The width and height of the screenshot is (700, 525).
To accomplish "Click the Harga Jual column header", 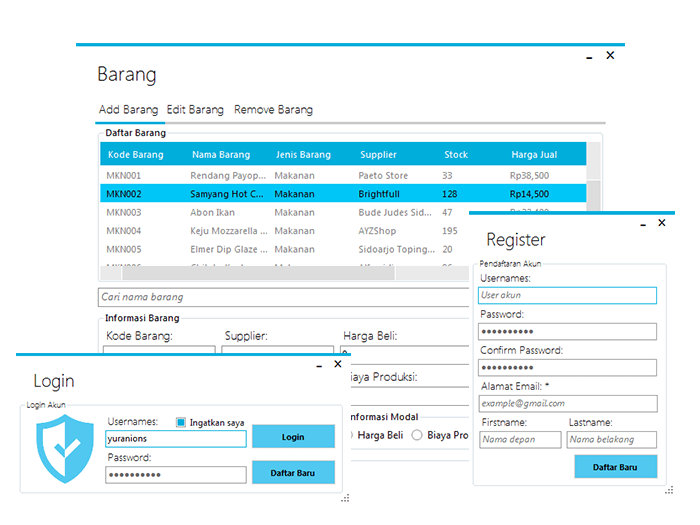I will 534,154.
